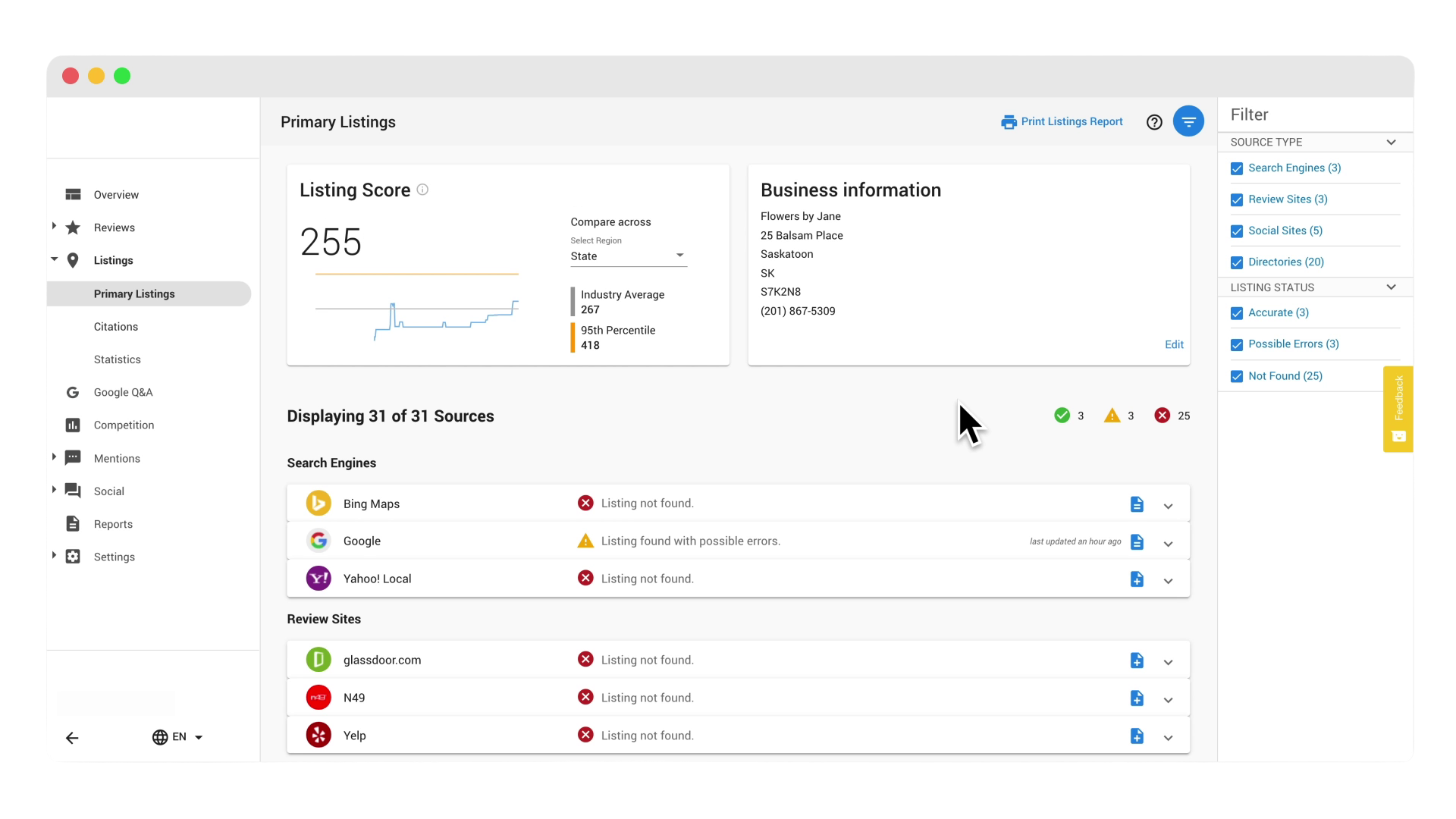Open the Select Region State dropdown

click(627, 256)
